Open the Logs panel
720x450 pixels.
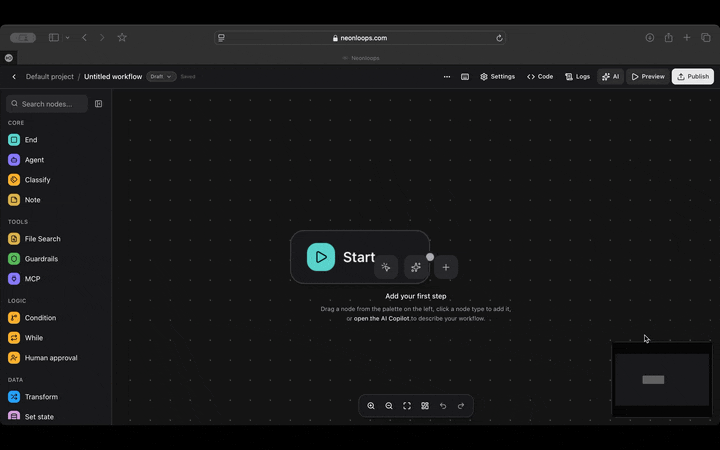pyautogui.click(x=578, y=77)
